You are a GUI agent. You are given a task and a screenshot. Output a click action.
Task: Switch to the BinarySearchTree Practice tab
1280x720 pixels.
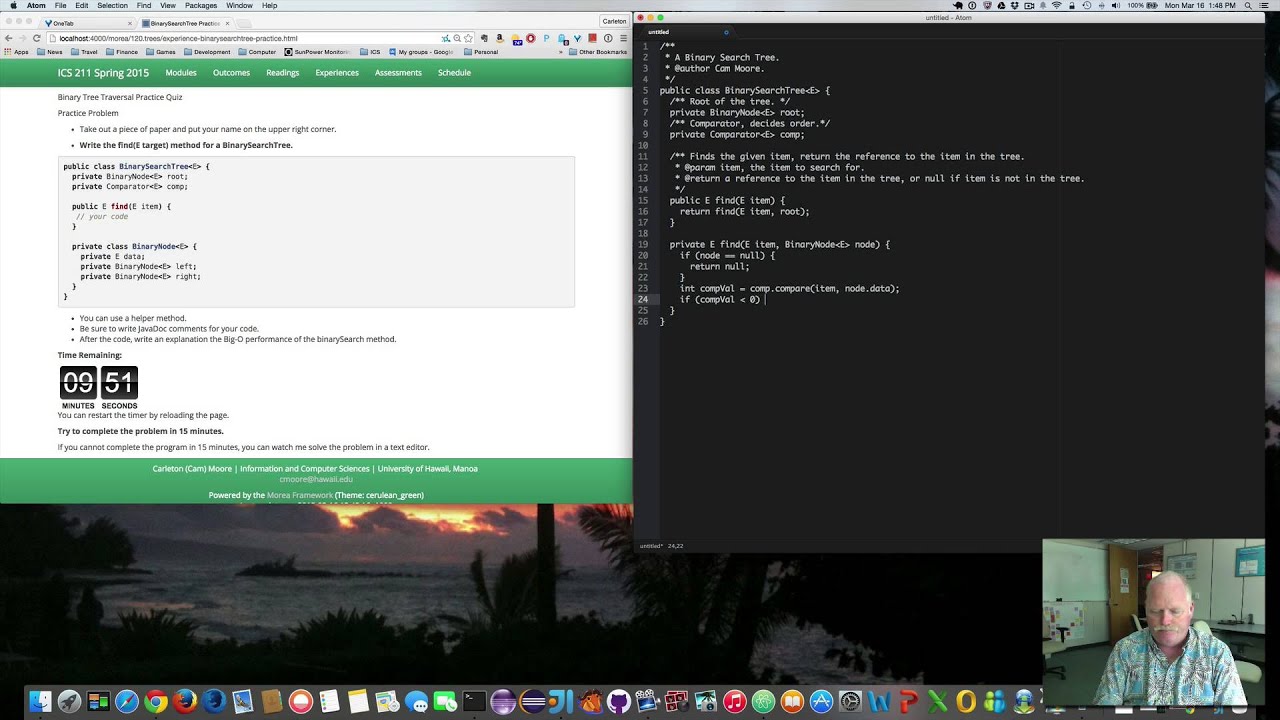(x=186, y=23)
